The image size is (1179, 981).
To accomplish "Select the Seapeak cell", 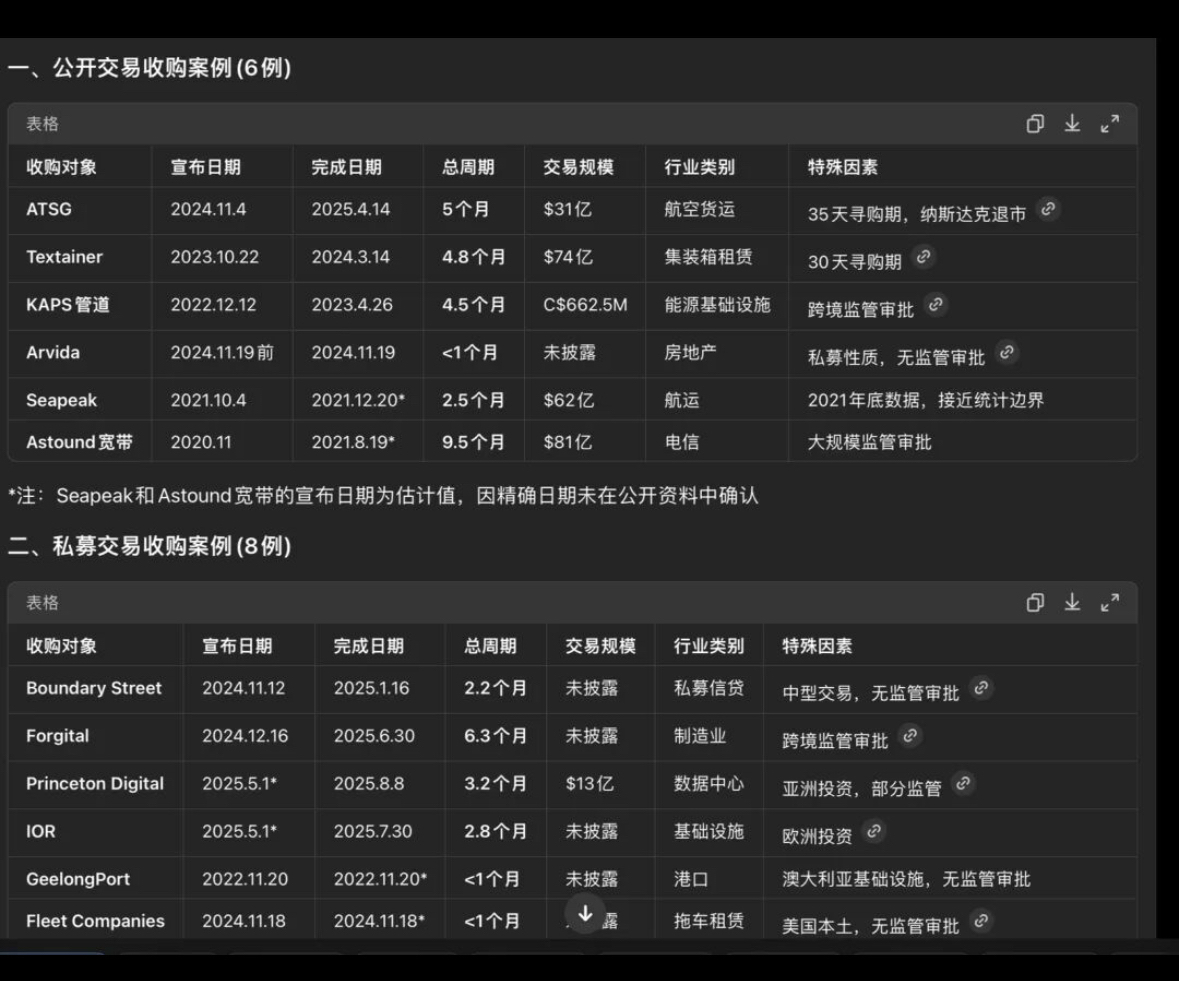I will [x=62, y=401].
